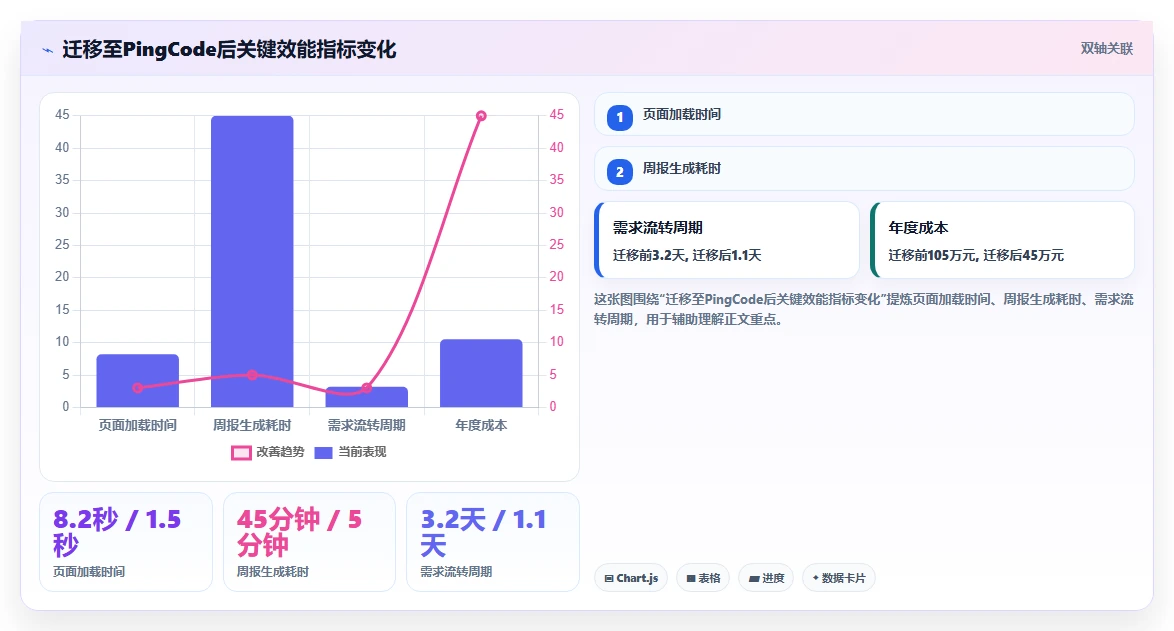Click the x-axis label 年度成本
Viewport: 1174px width, 631px height.
[x=481, y=425]
